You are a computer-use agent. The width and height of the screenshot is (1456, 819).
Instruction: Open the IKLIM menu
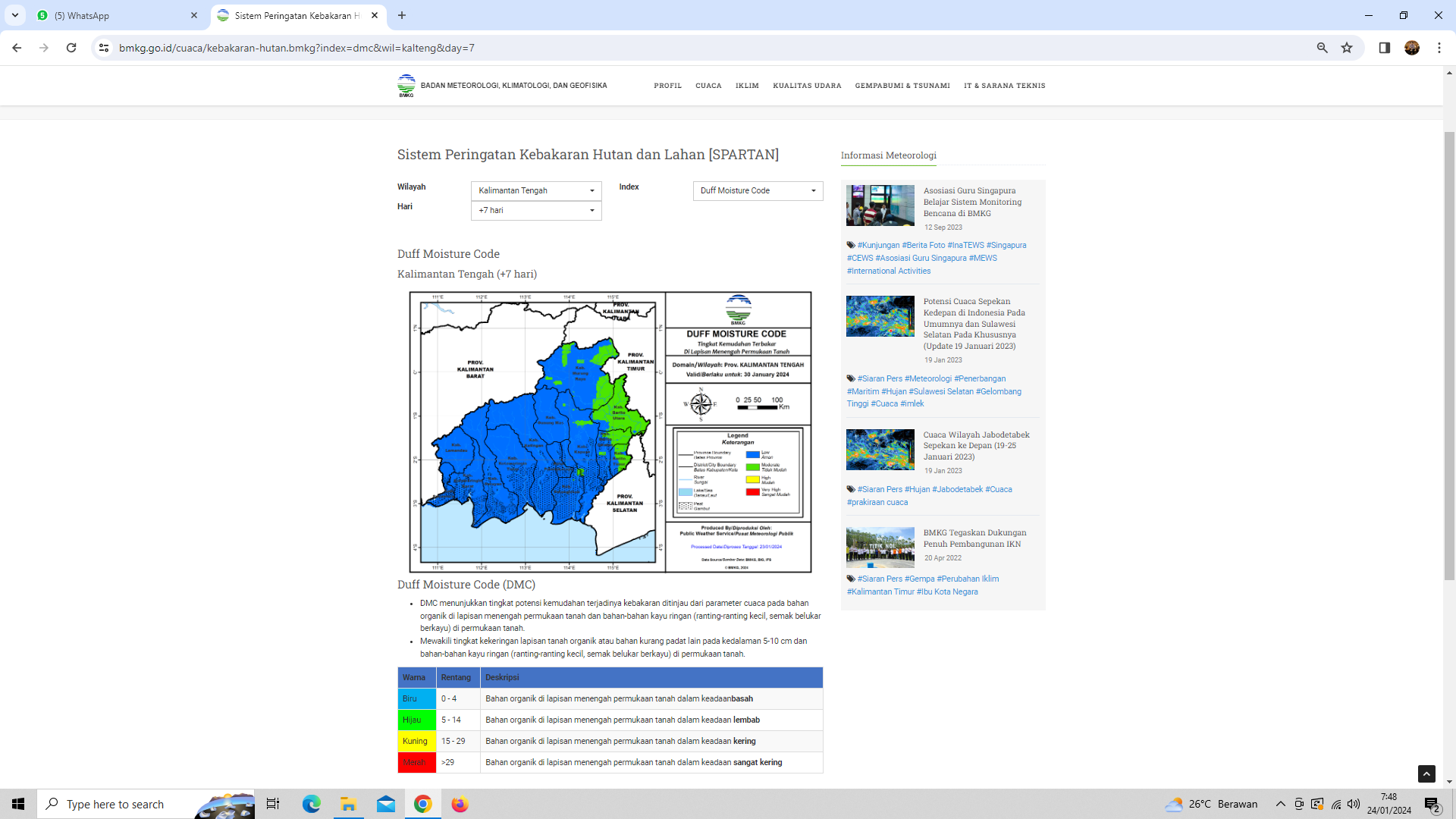point(747,86)
